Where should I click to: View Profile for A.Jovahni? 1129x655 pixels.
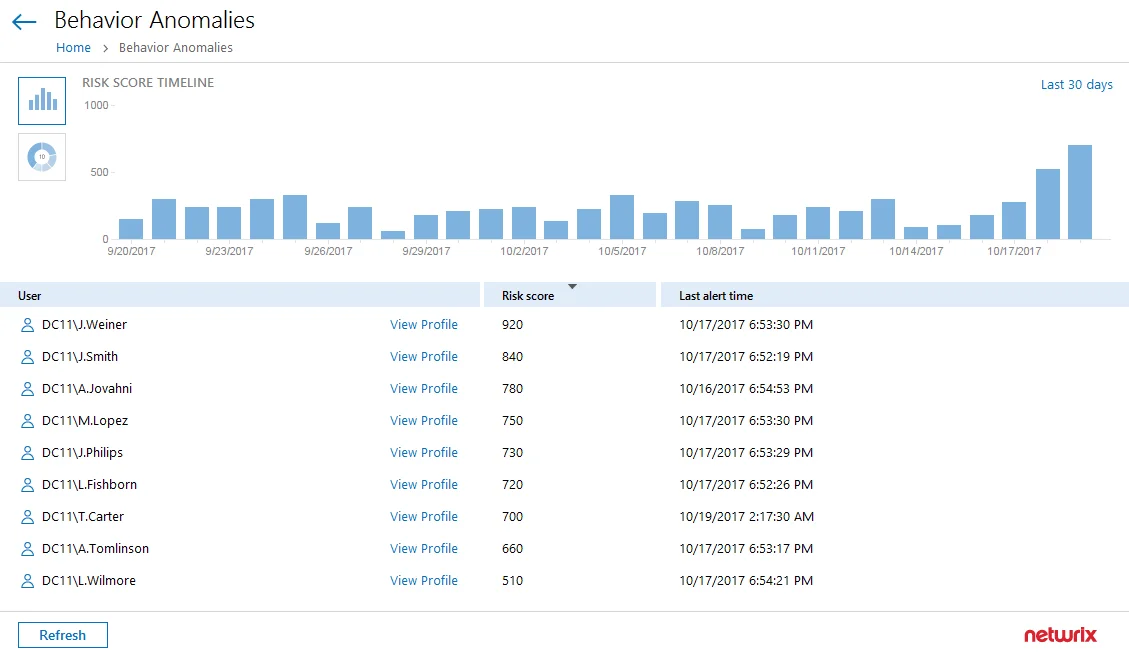click(424, 389)
